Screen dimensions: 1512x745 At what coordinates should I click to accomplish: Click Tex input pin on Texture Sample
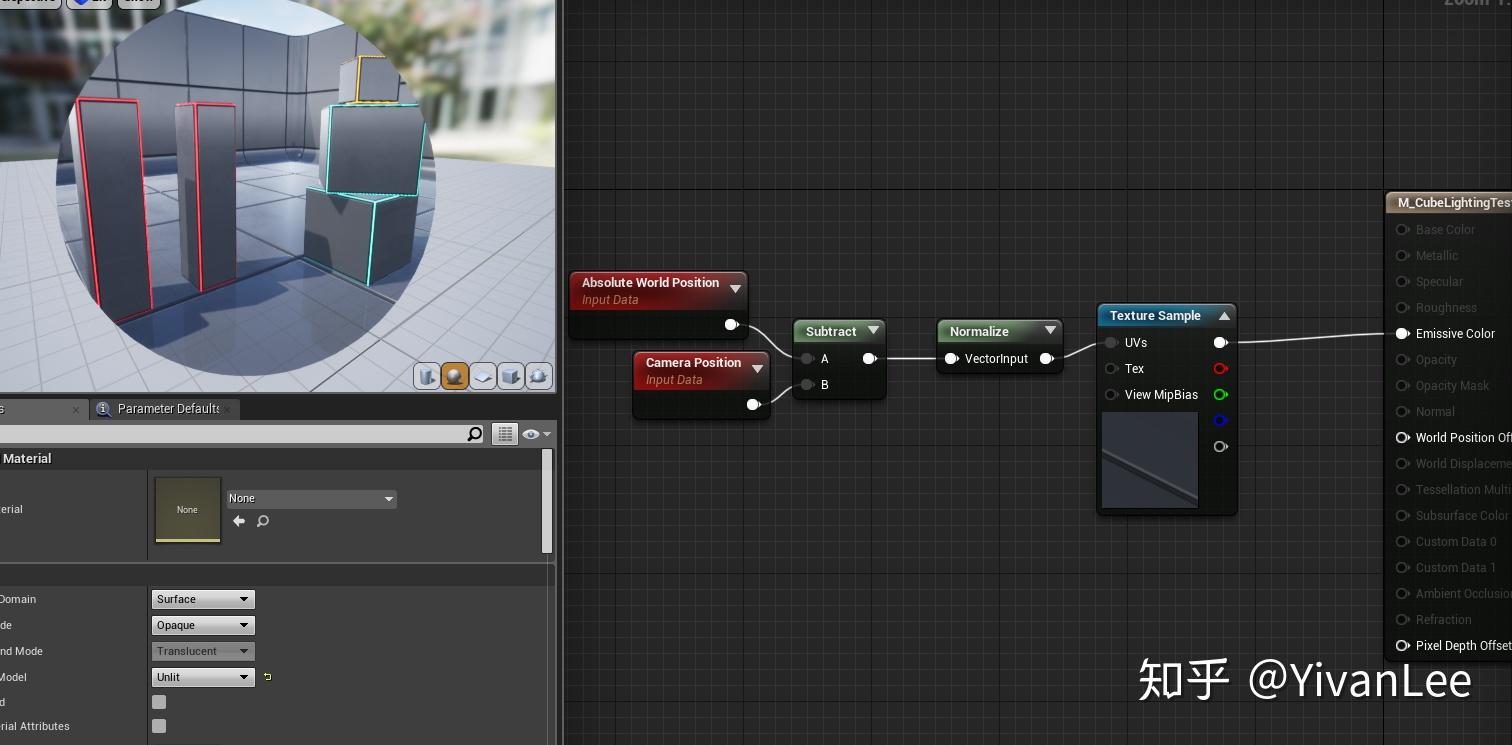(1112, 369)
